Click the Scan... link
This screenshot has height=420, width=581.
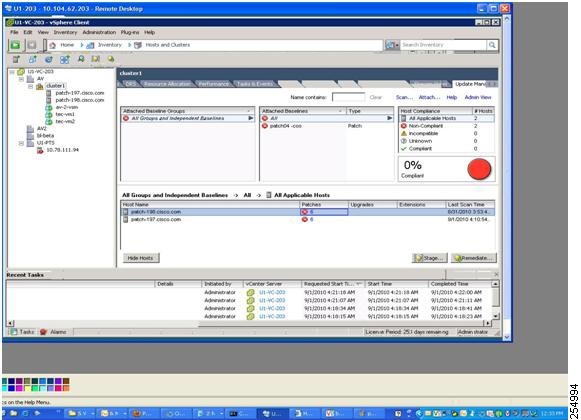click(x=404, y=97)
